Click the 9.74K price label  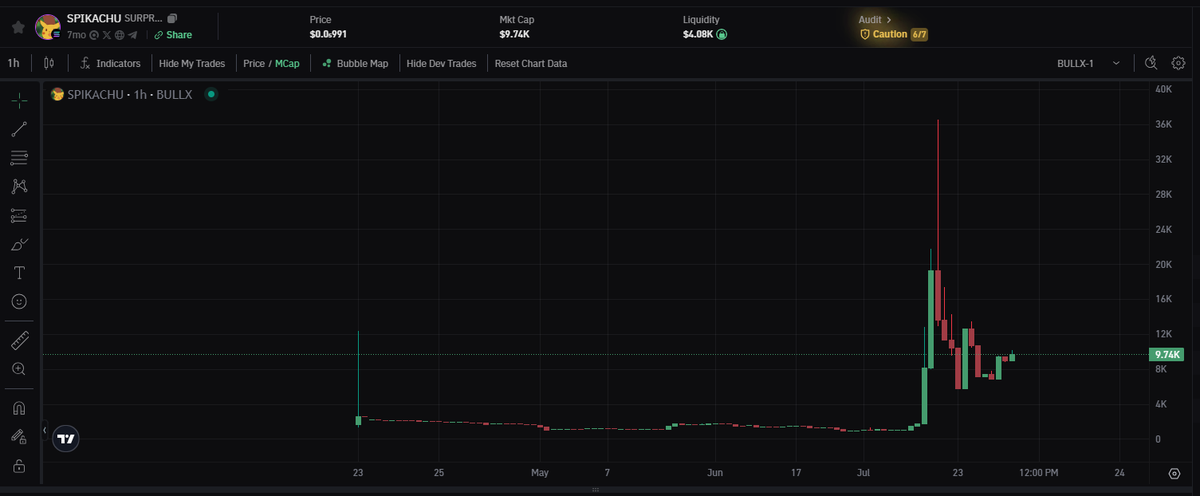point(1167,354)
